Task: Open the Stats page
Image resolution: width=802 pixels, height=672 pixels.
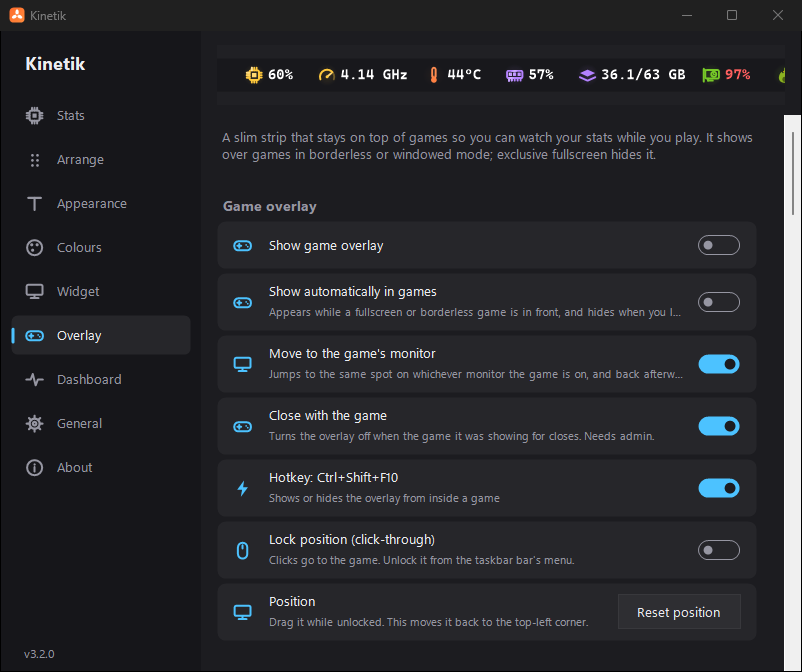Action: 101,116
